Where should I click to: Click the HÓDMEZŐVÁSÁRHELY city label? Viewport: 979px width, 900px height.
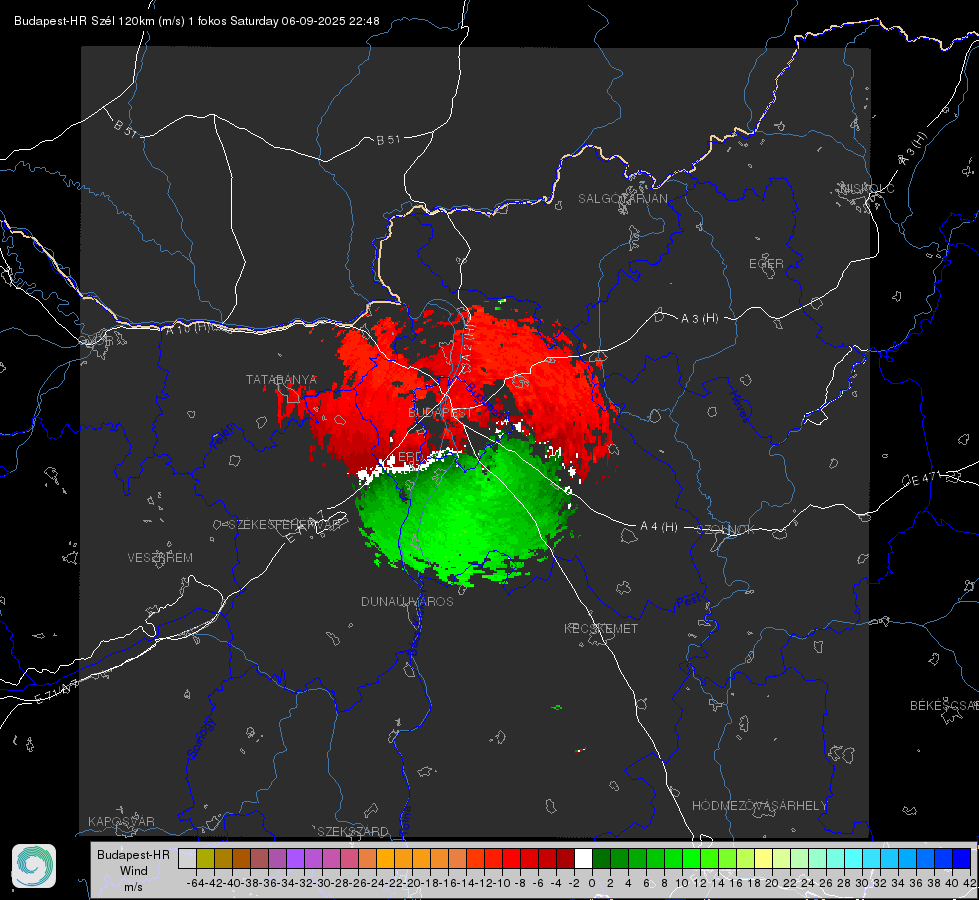759,806
